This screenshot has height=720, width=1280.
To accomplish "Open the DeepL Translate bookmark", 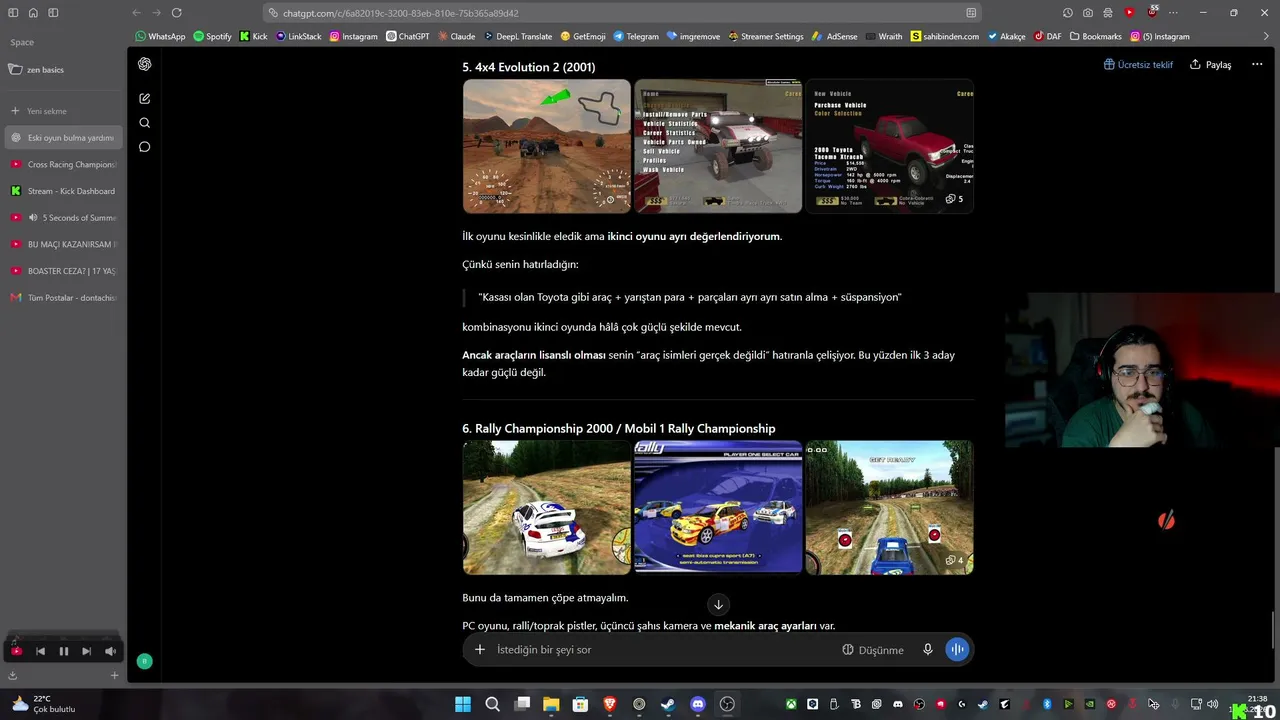I will point(517,36).
